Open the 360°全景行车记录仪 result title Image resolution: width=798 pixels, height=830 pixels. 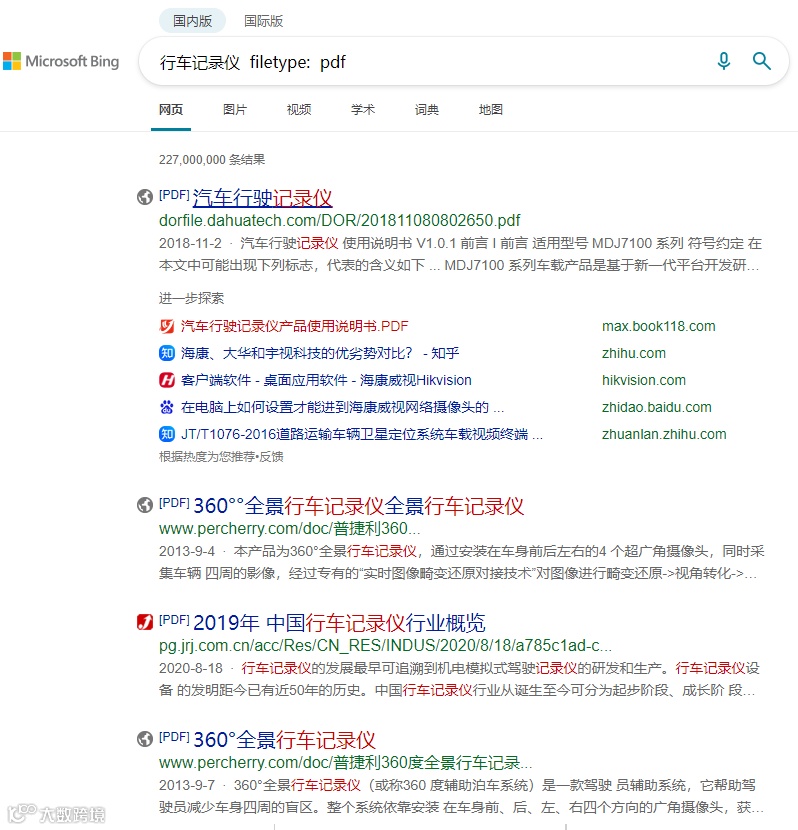pyautogui.click(x=284, y=740)
